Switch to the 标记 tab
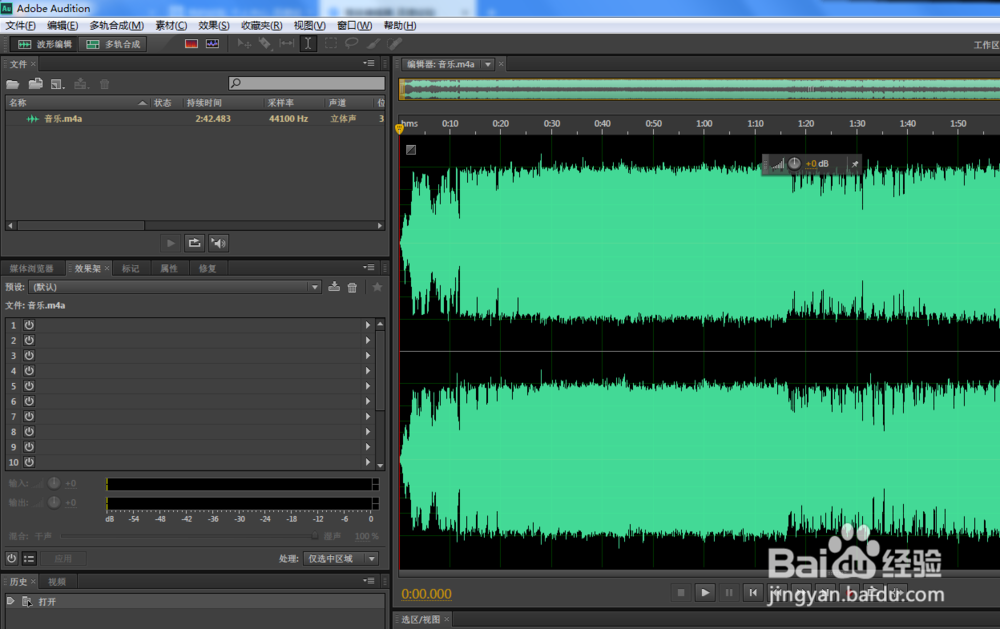The image size is (1000, 629). tap(131, 269)
